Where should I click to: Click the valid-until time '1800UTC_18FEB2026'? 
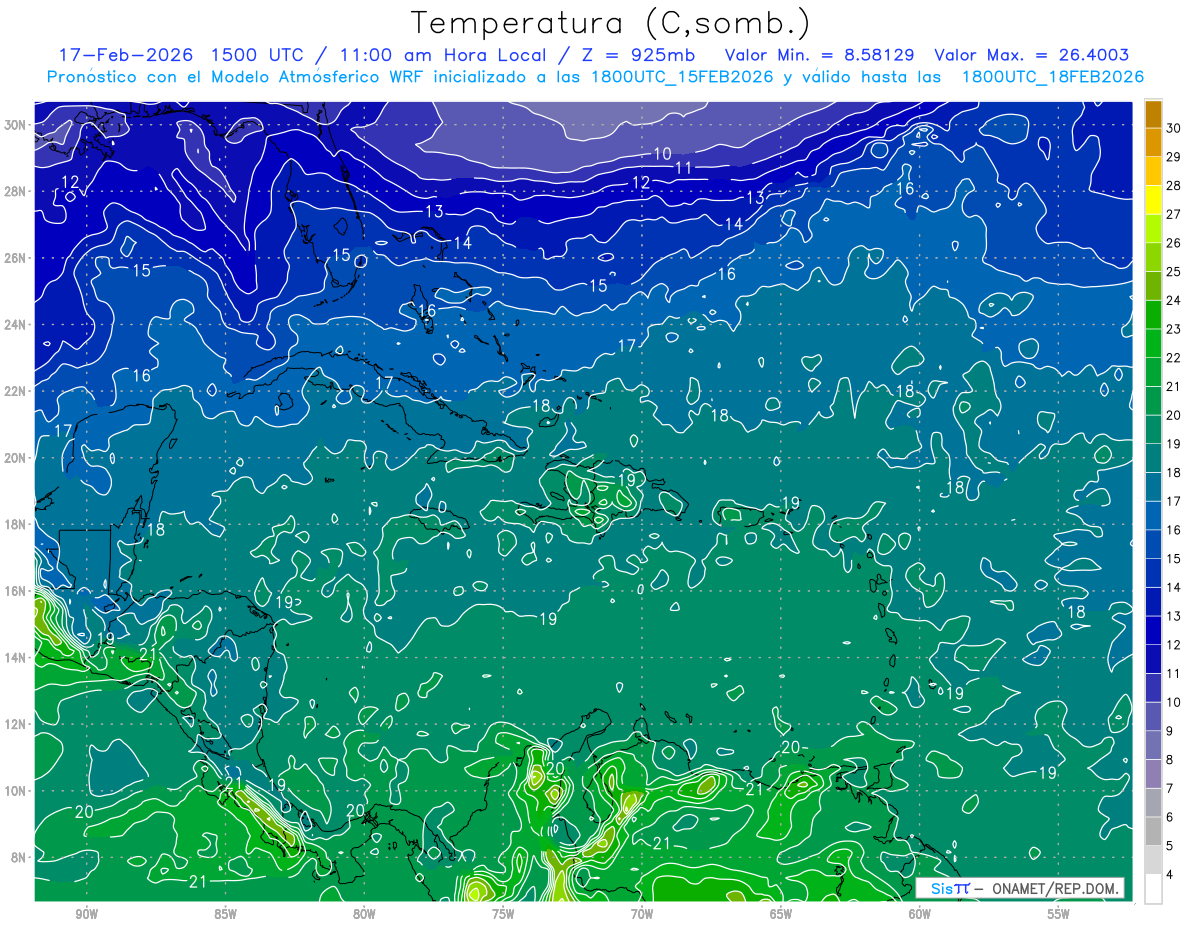(x=1052, y=77)
